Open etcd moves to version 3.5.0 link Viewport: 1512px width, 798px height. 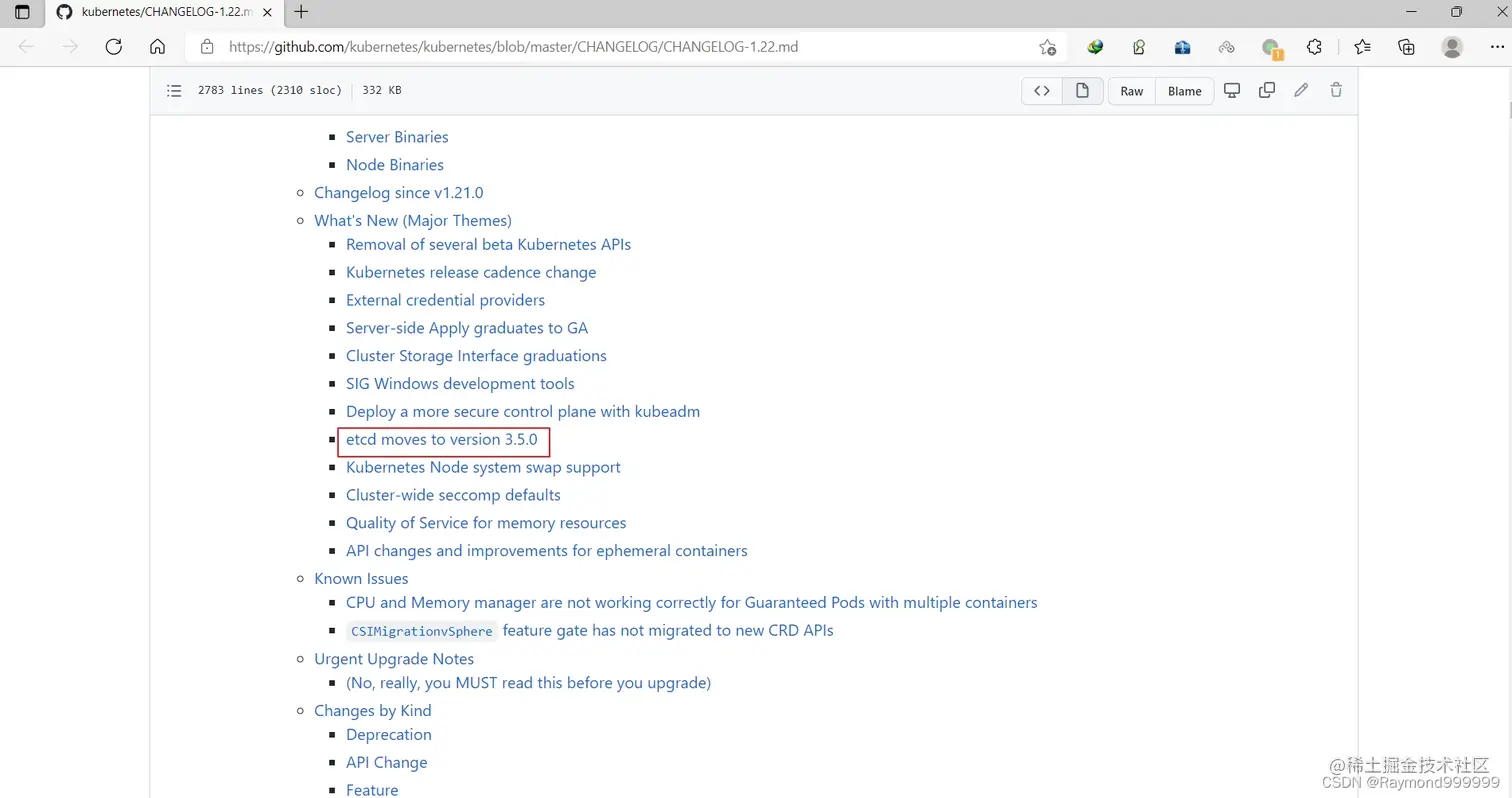[x=442, y=439]
